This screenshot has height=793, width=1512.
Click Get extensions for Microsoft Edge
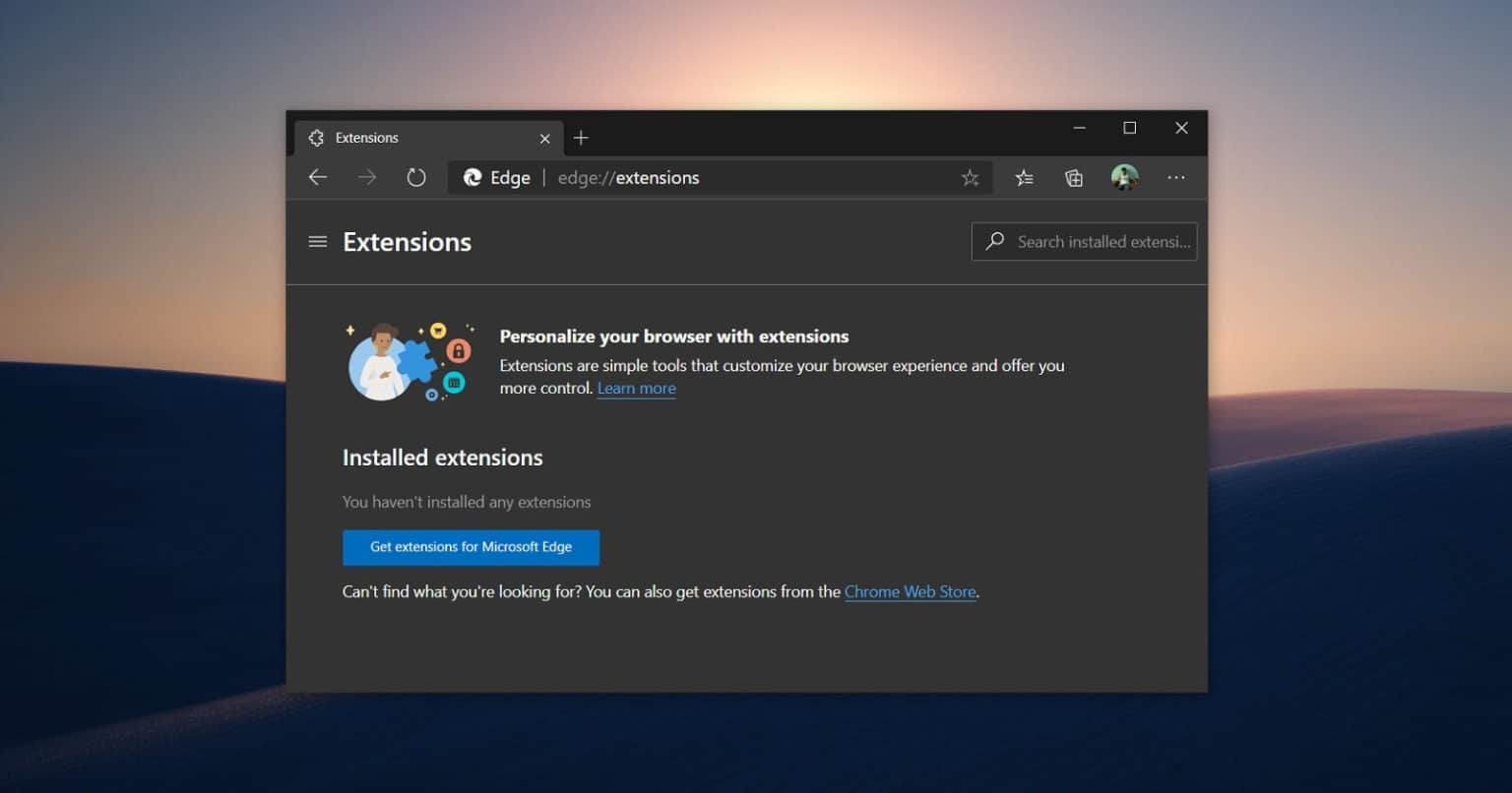coord(471,547)
